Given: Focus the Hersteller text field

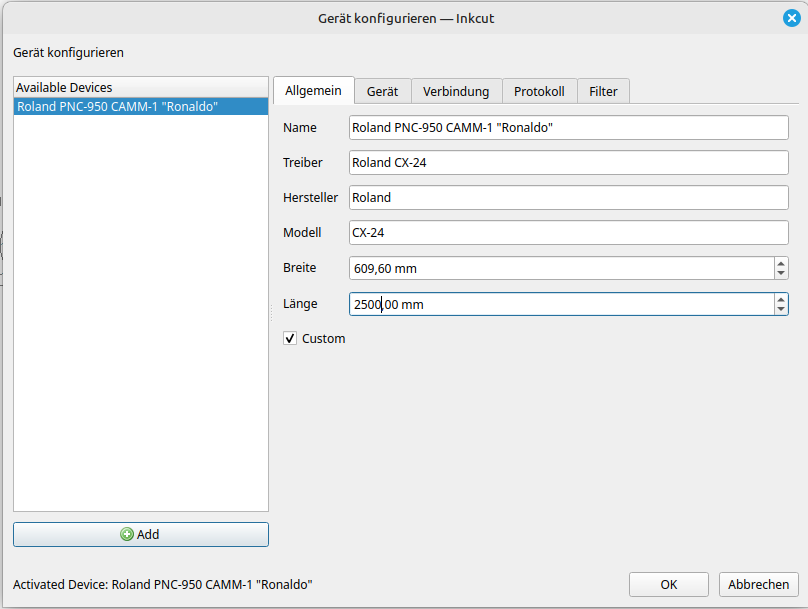Looking at the screenshot, I should 568,198.
